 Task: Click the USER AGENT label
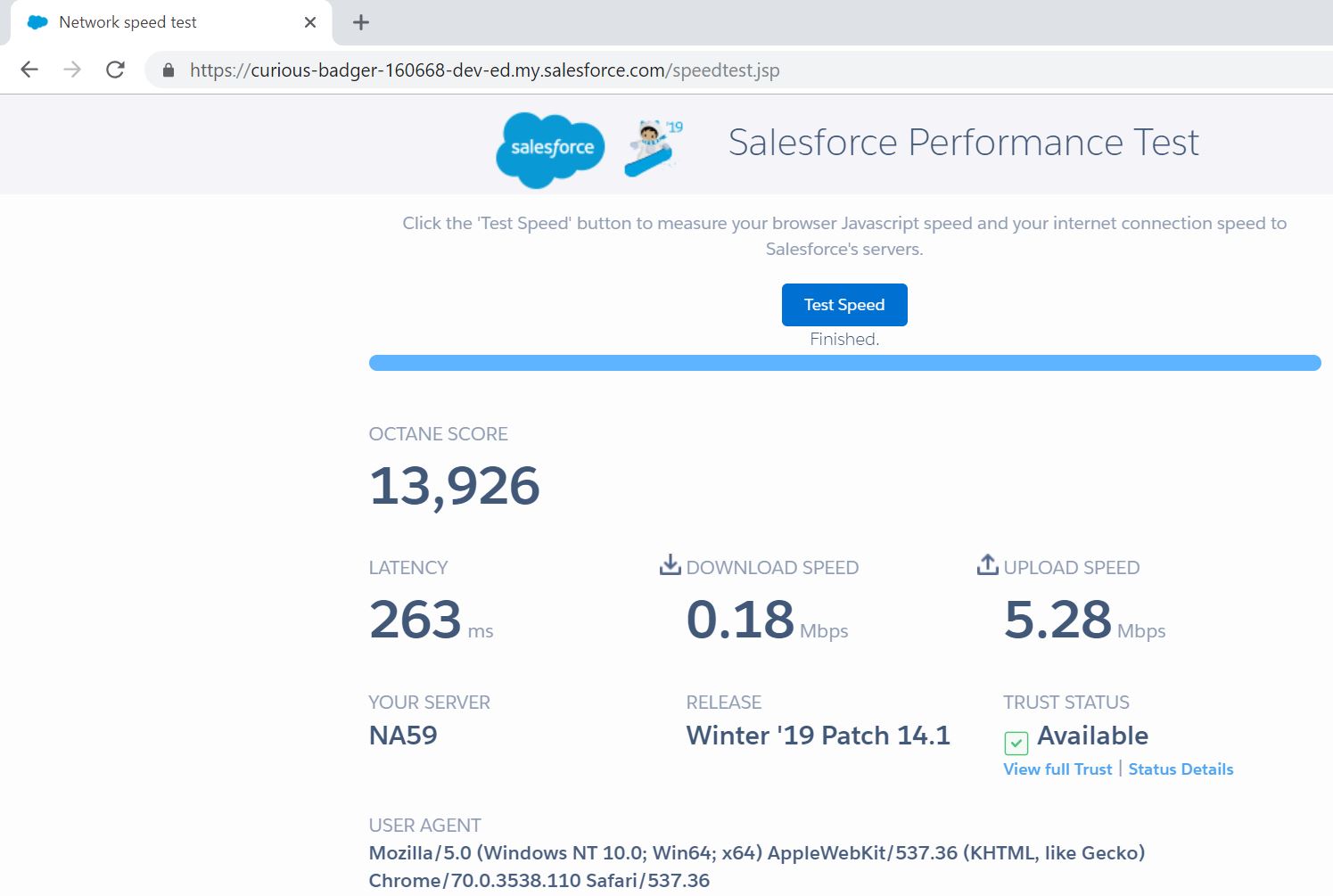click(x=424, y=826)
